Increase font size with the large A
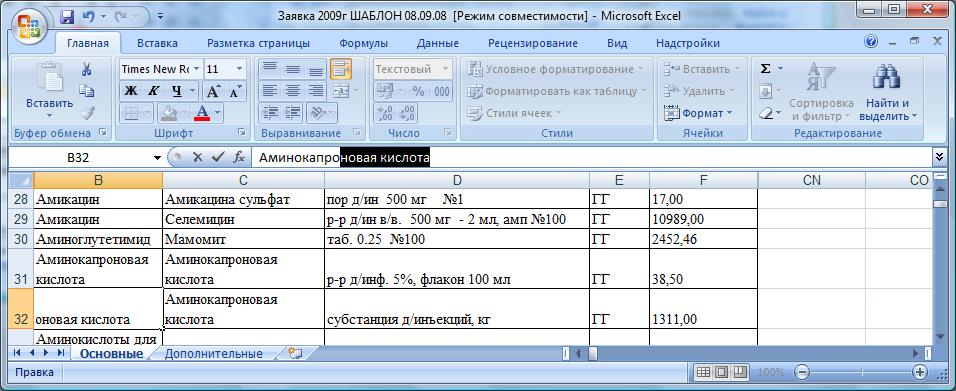 (x=213, y=91)
